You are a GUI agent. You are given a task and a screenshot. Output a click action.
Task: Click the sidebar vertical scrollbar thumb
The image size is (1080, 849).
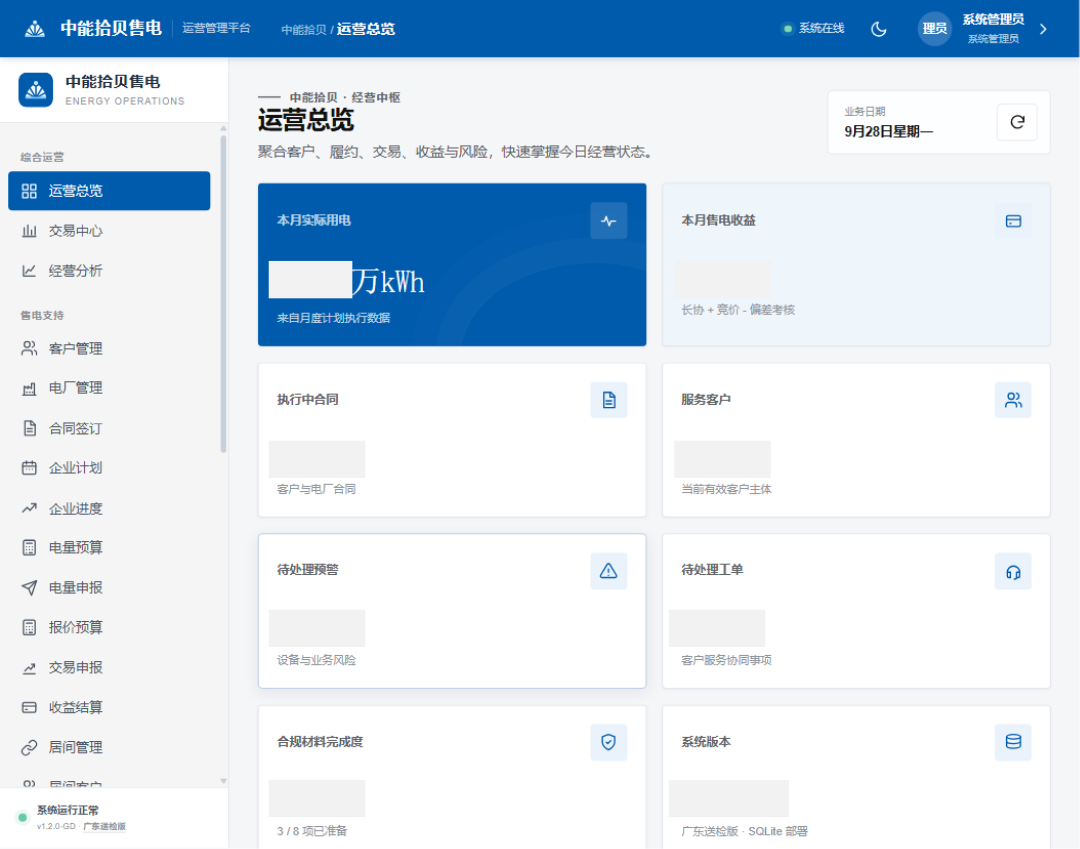click(x=223, y=294)
